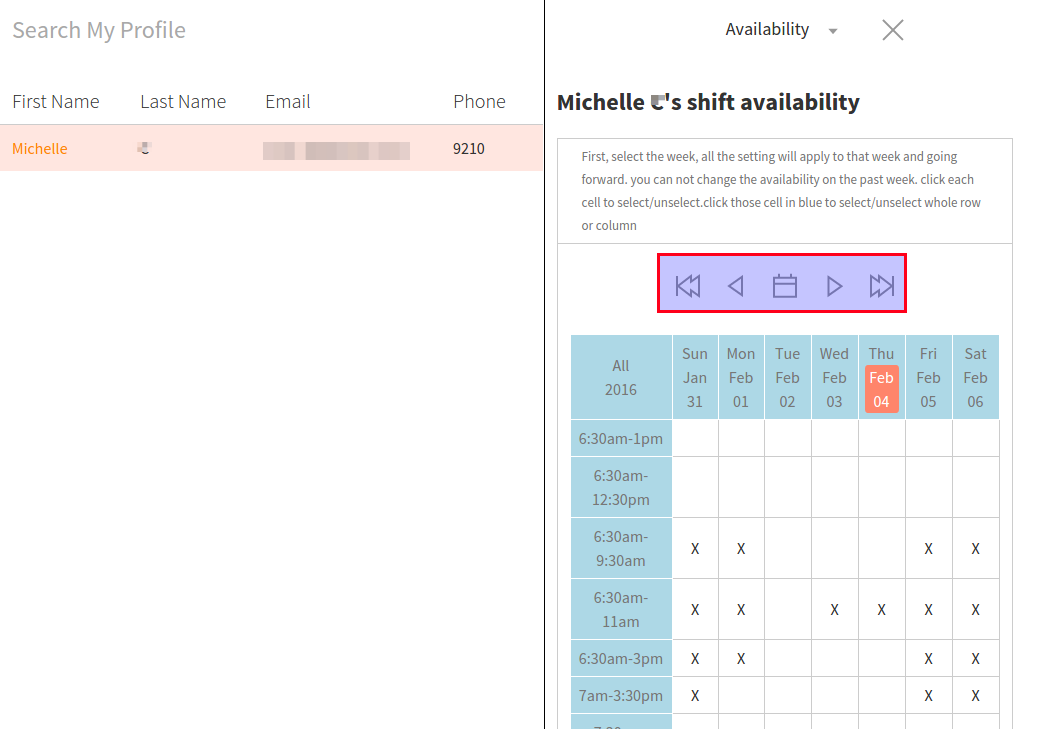Go to next week arrow

(834, 287)
